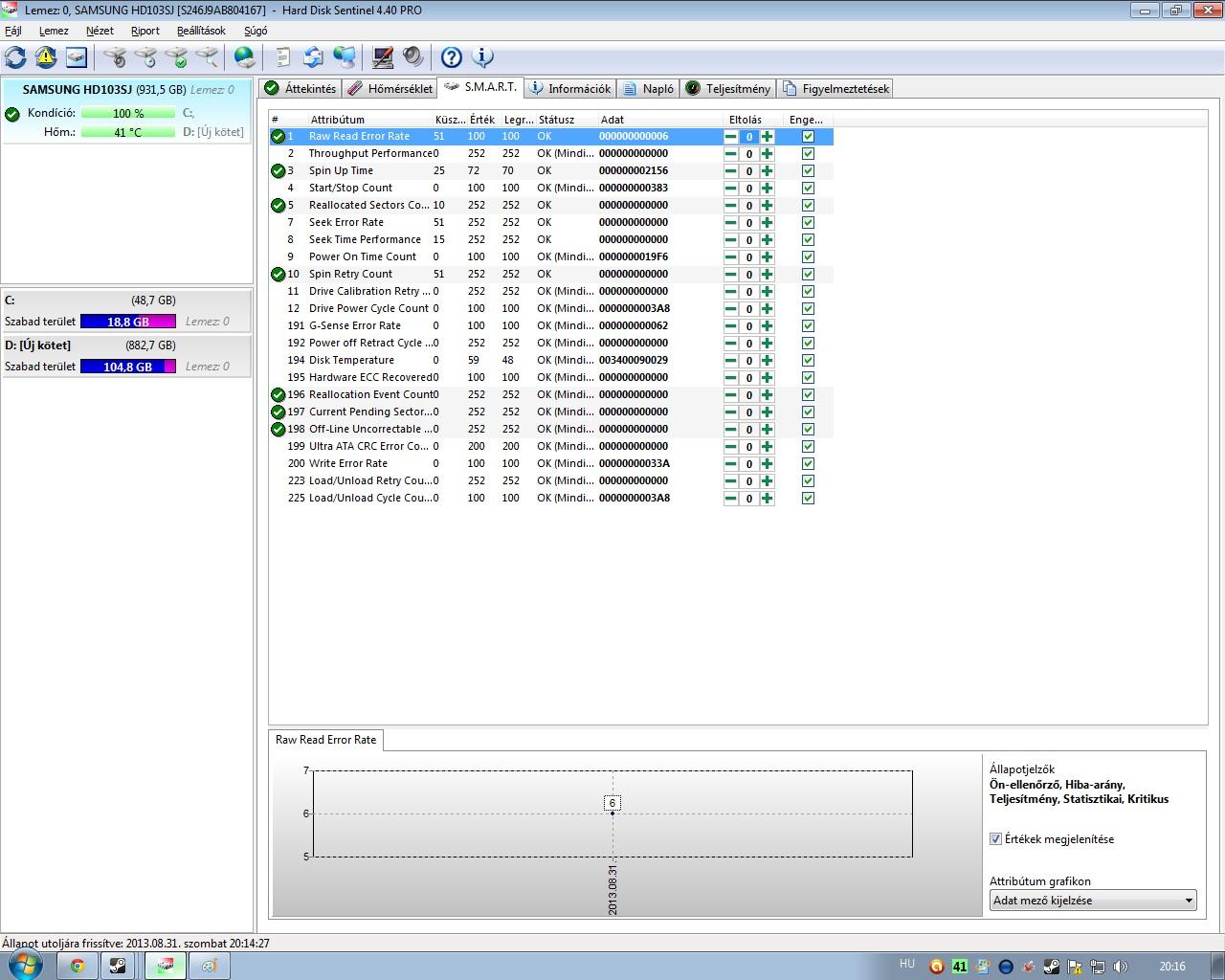Screen dimensions: 1225x980
Task: Open the Beállítások menu
Action: point(201,31)
